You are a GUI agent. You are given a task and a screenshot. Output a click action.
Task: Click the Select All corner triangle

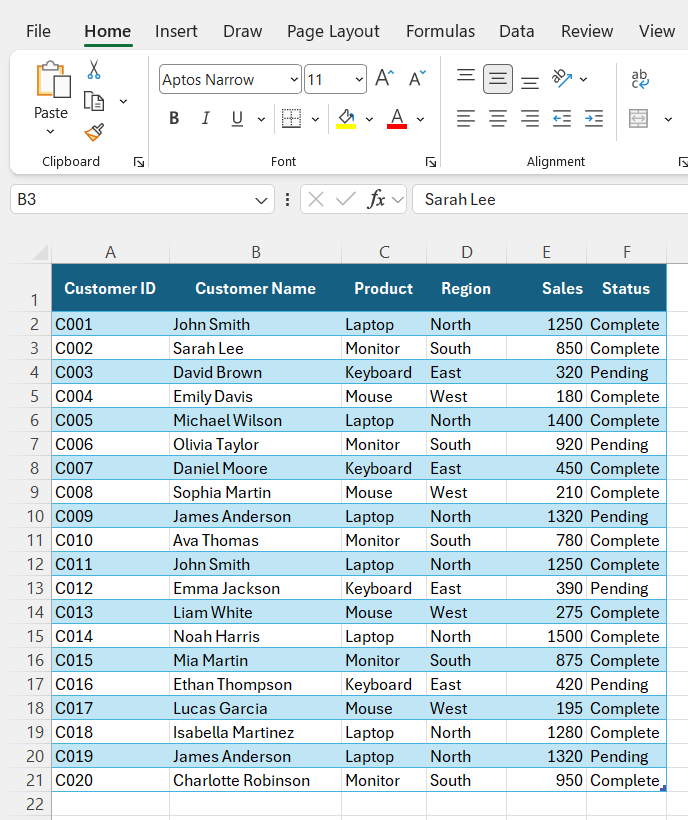41,253
